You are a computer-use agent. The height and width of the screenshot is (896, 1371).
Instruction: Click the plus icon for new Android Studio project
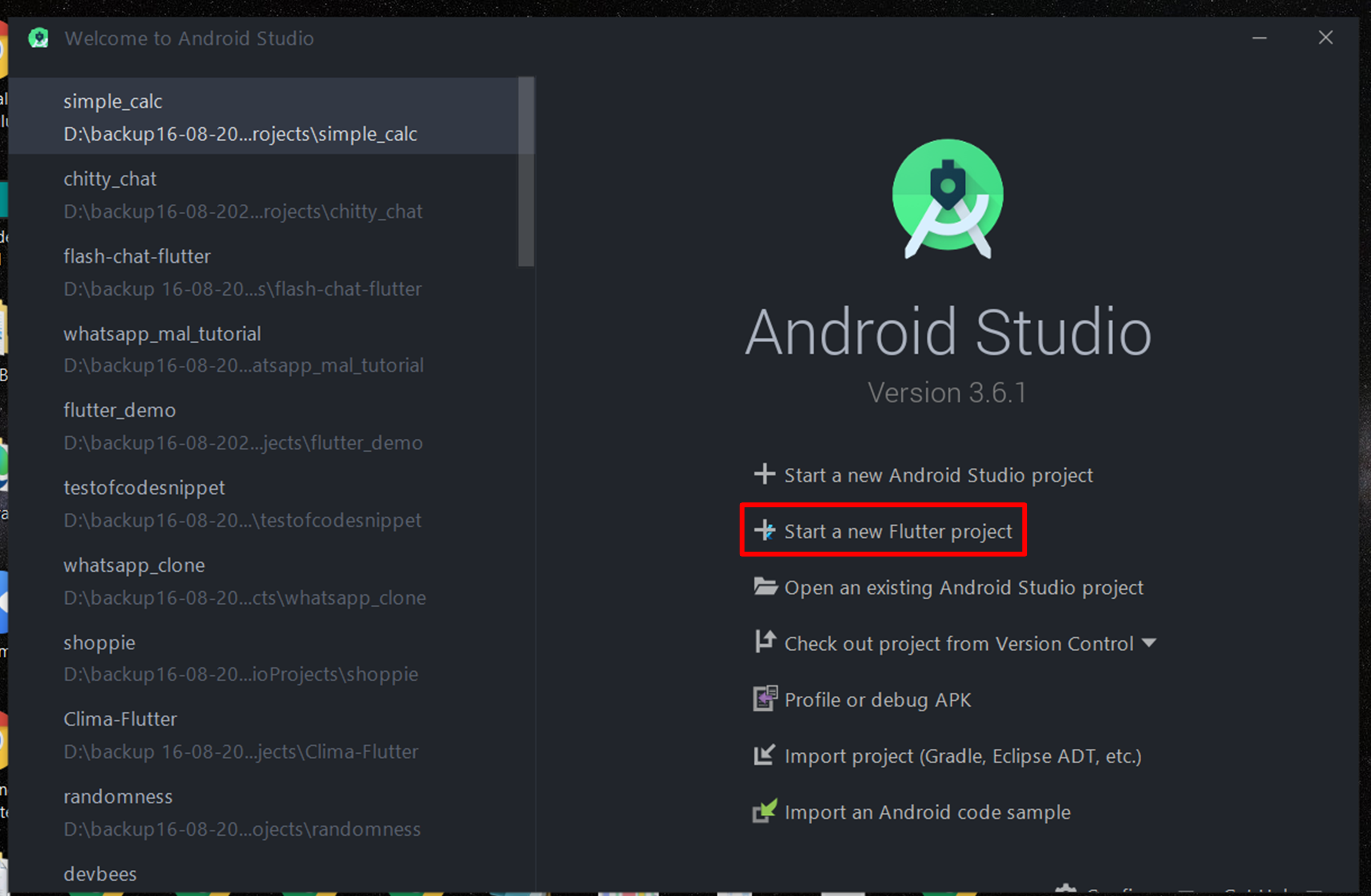tap(765, 474)
